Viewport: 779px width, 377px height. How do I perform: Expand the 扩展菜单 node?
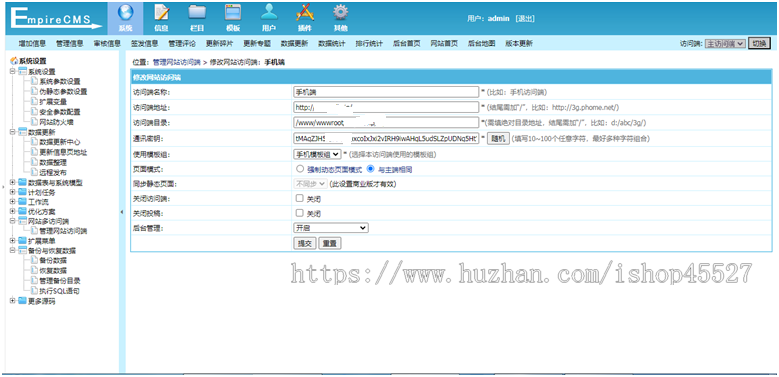point(12,241)
